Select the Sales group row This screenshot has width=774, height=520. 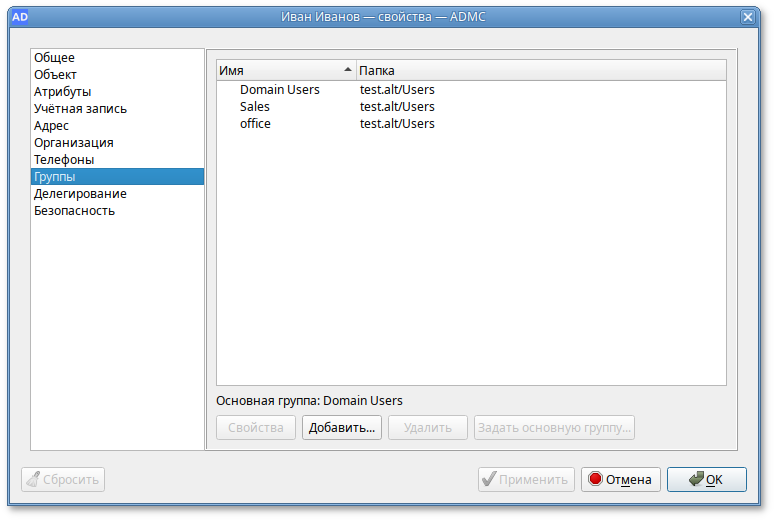(x=255, y=107)
